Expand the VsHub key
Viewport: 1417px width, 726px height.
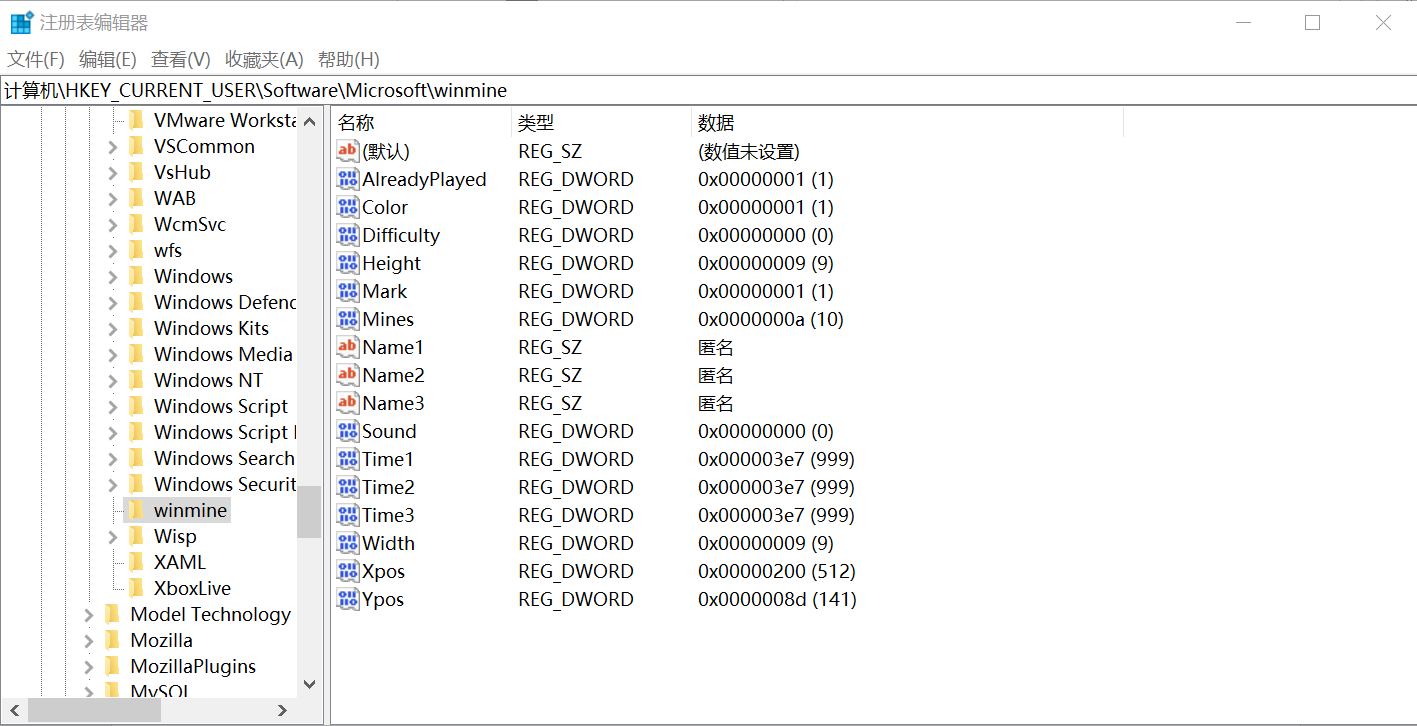coord(112,173)
